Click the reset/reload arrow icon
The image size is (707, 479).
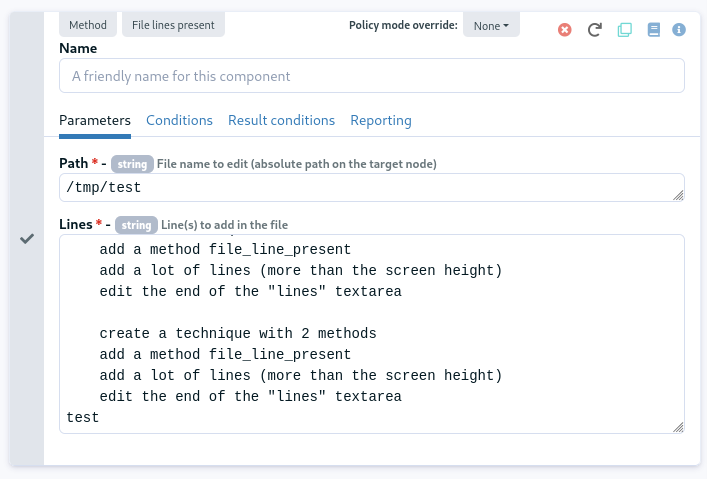(x=595, y=30)
